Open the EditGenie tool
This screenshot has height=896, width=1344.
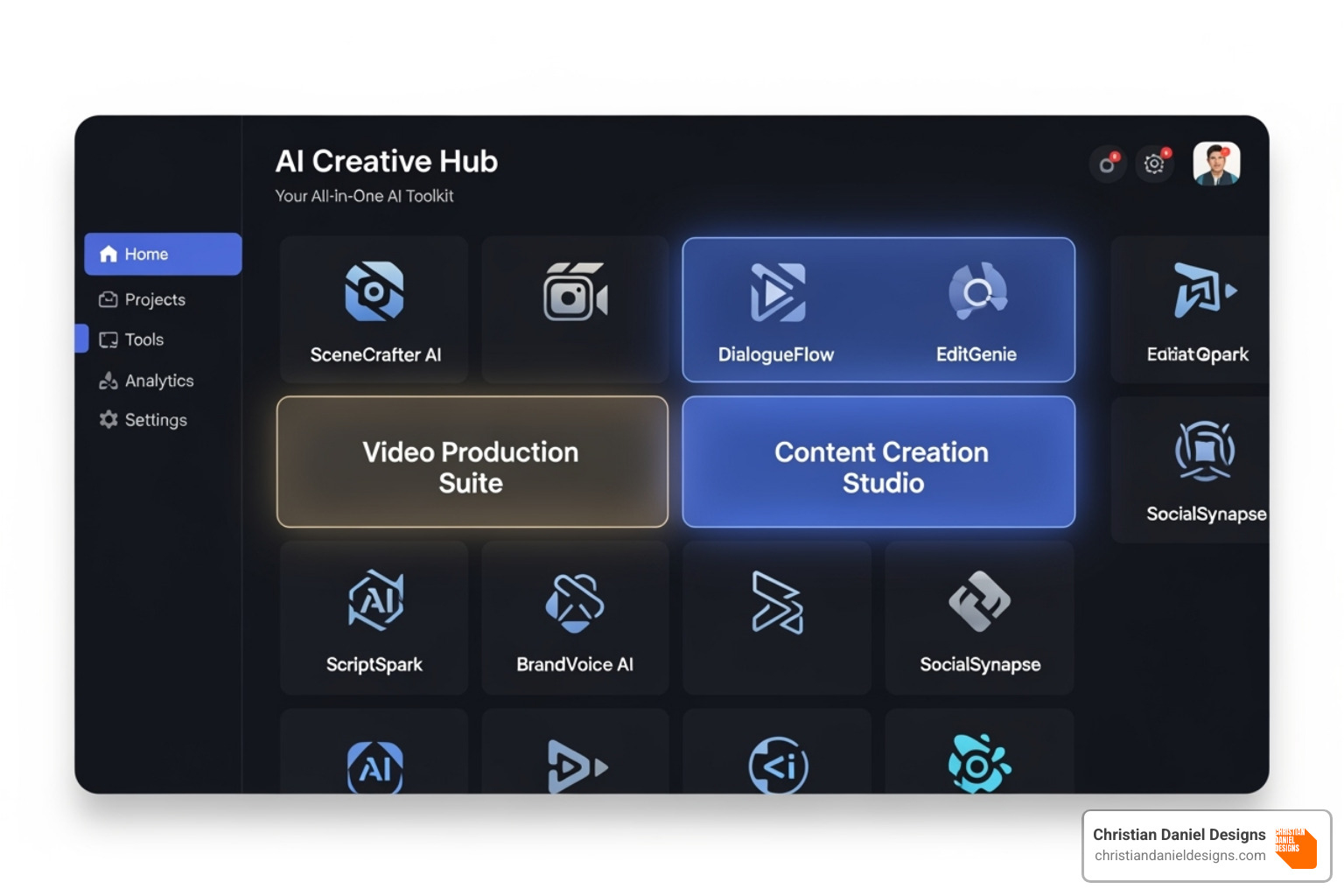977,293
